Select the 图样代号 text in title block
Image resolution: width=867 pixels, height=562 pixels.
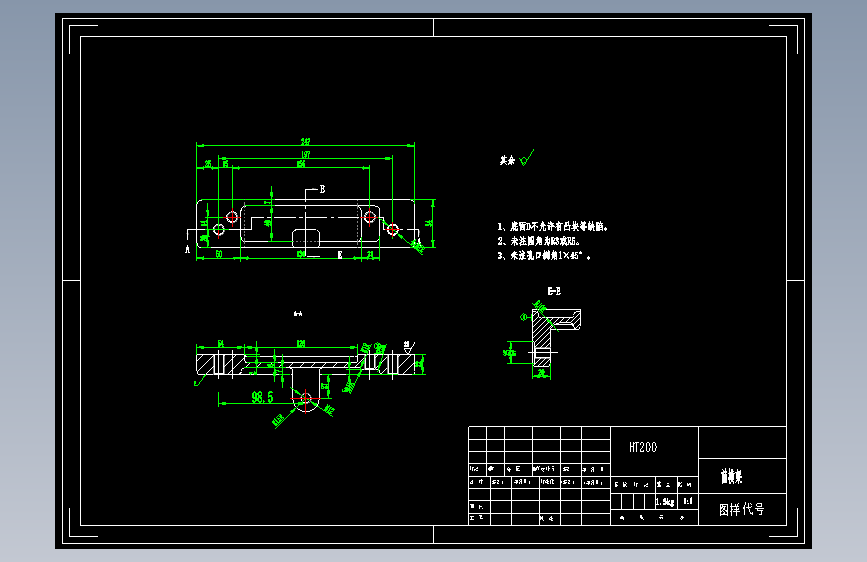click(741, 509)
